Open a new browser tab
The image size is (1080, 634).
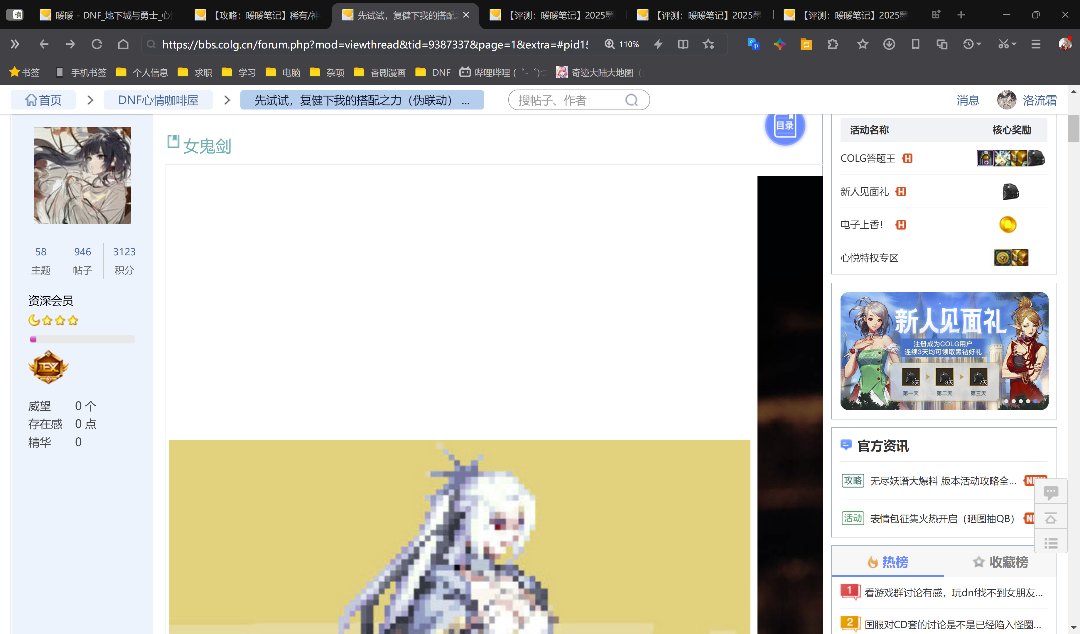pyautogui.click(x=961, y=14)
